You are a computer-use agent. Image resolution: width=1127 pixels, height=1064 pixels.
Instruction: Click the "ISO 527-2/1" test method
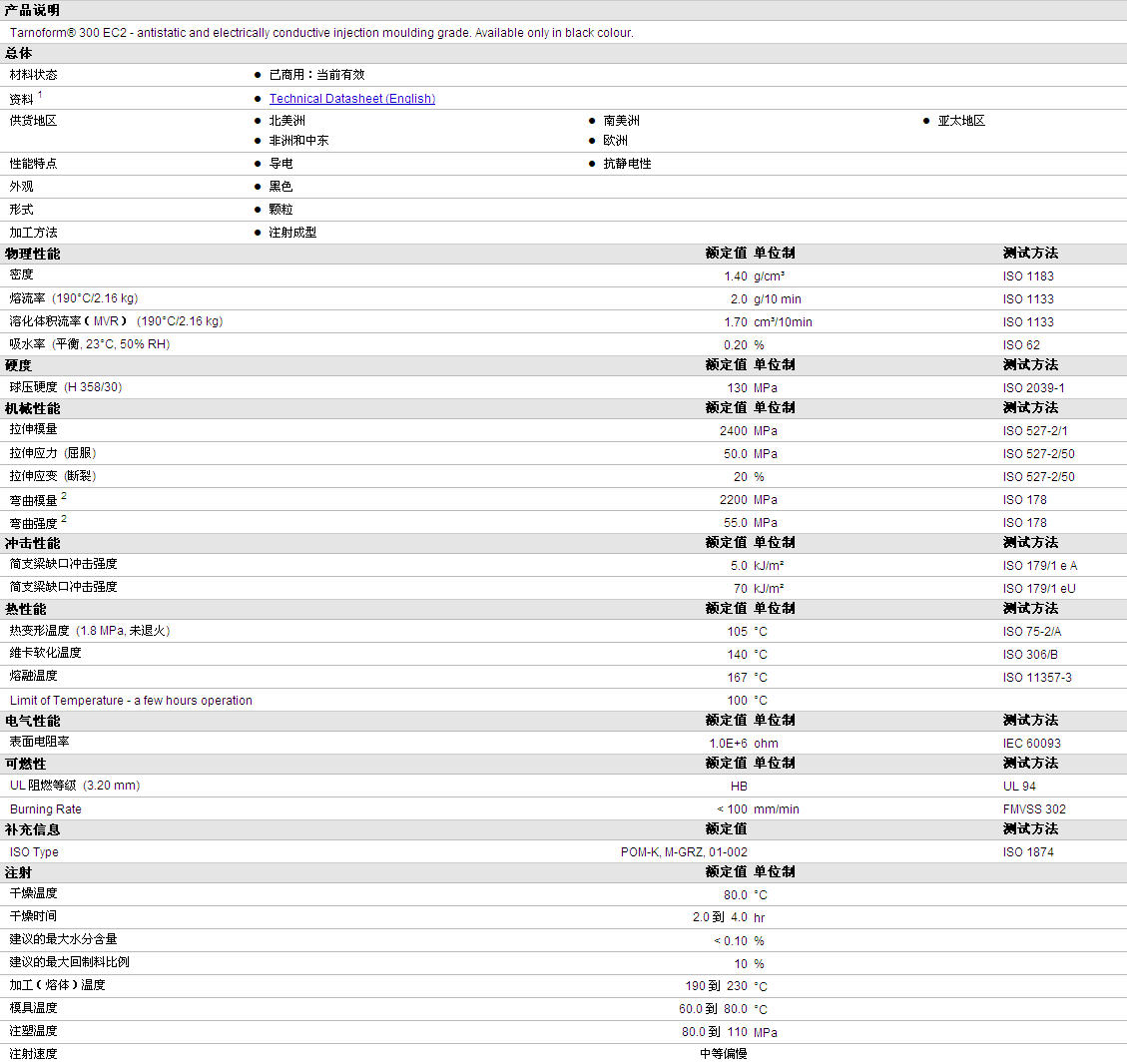point(1036,432)
